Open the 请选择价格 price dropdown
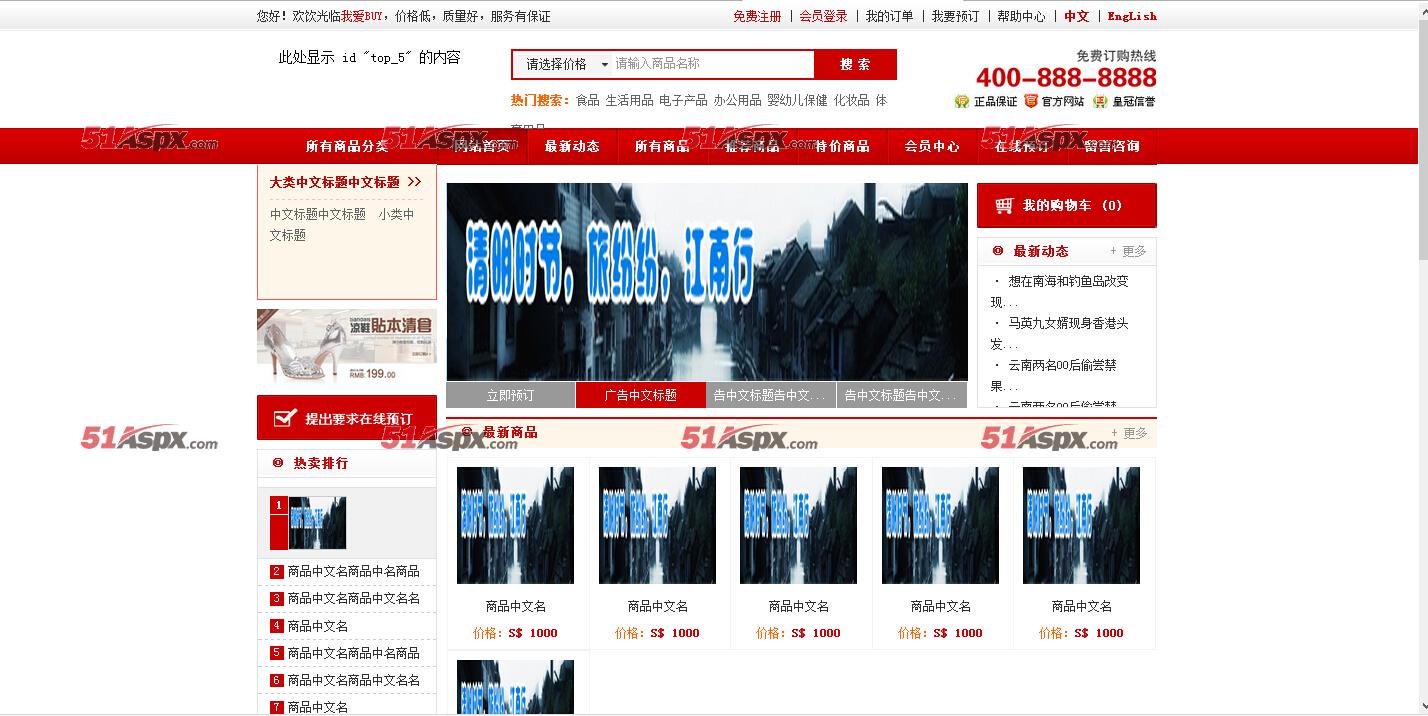This screenshot has width=1428, height=716. point(563,64)
